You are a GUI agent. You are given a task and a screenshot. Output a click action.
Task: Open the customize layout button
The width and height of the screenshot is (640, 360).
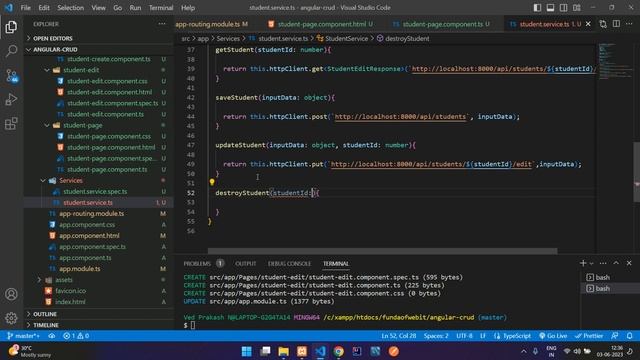point(577,8)
